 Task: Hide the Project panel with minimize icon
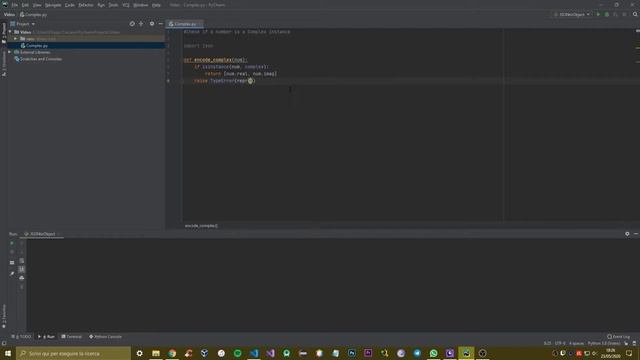point(160,24)
